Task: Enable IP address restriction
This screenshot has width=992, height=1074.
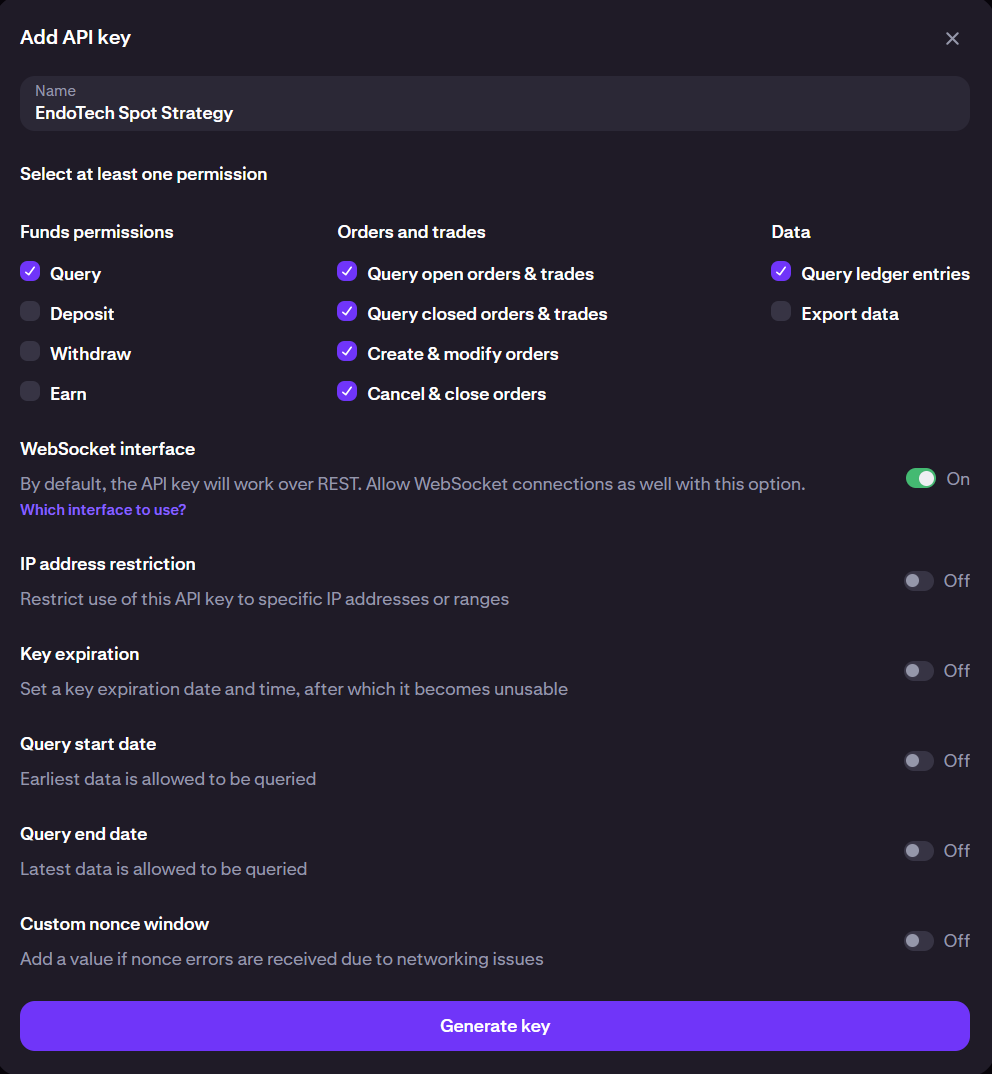Action: coord(918,581)
